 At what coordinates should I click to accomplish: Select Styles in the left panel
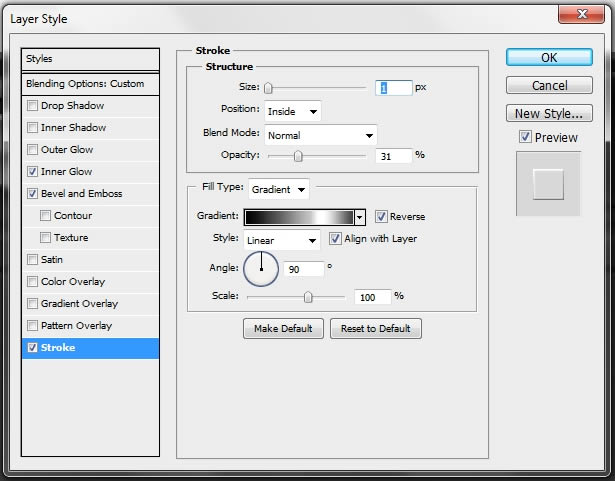click(90, 59)
